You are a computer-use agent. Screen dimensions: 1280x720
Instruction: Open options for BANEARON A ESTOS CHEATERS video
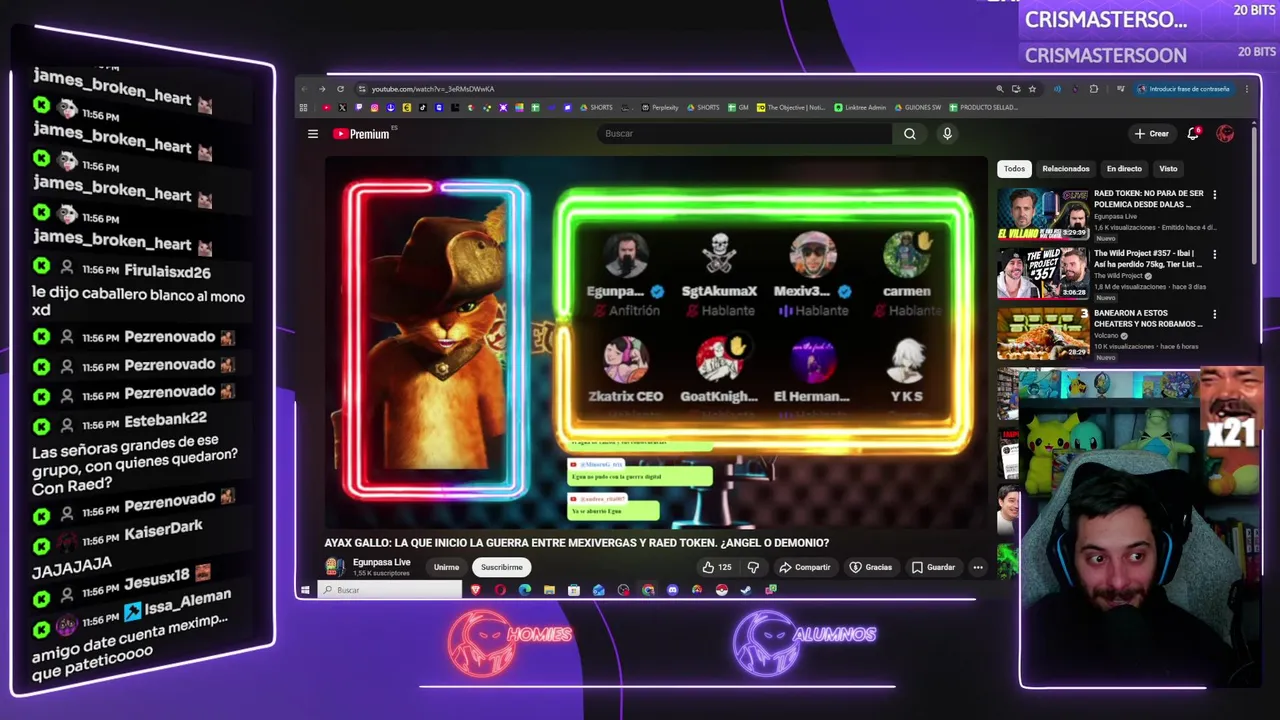pos(1214,315)
